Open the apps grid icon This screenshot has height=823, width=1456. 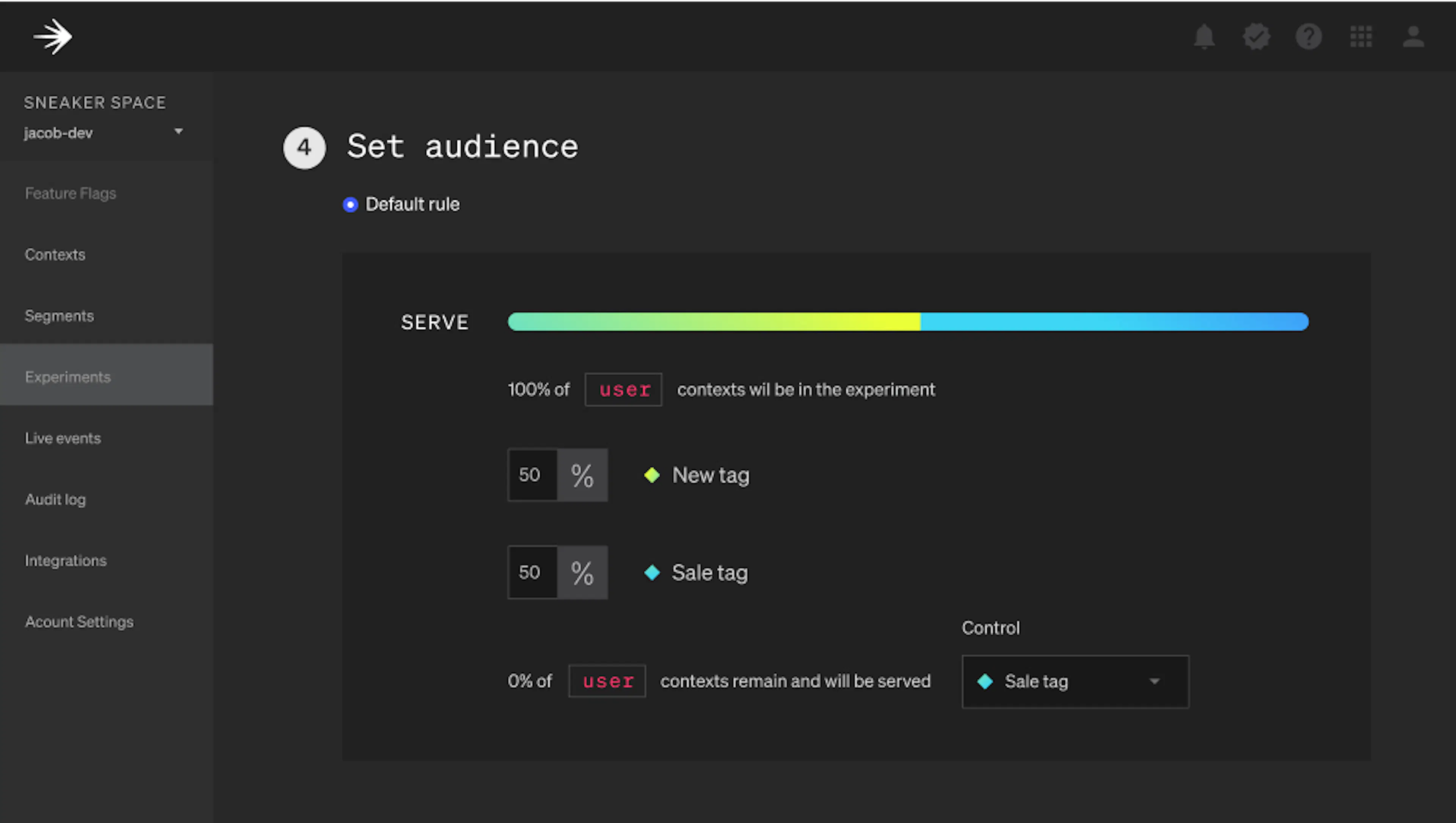coord(1360,37)
